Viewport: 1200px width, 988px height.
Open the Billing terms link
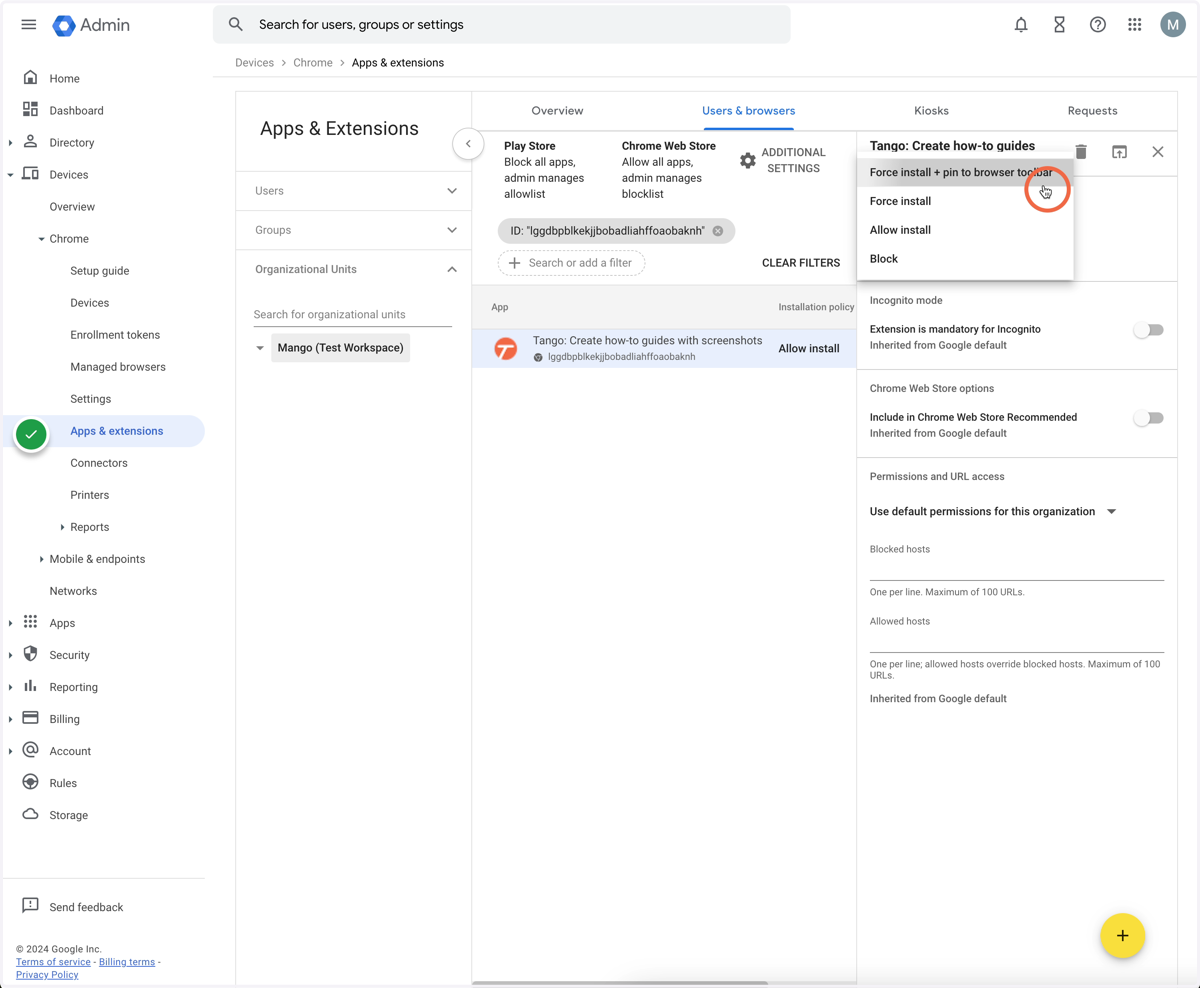127,962
